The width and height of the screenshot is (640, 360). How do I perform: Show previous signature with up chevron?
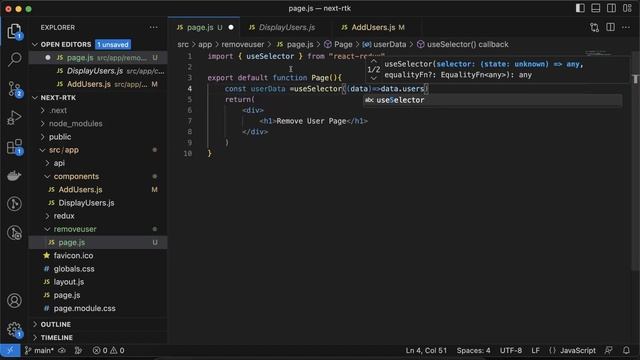coord(373,61)
